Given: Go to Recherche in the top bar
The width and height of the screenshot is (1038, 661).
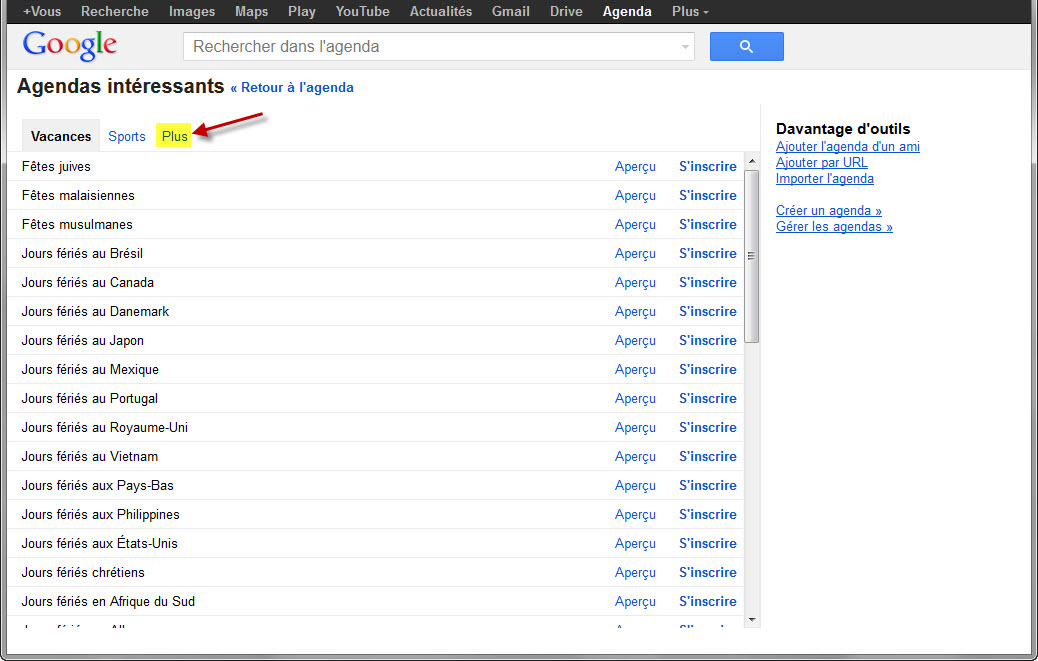Looking at the screenshot, I should pos(115,11).
